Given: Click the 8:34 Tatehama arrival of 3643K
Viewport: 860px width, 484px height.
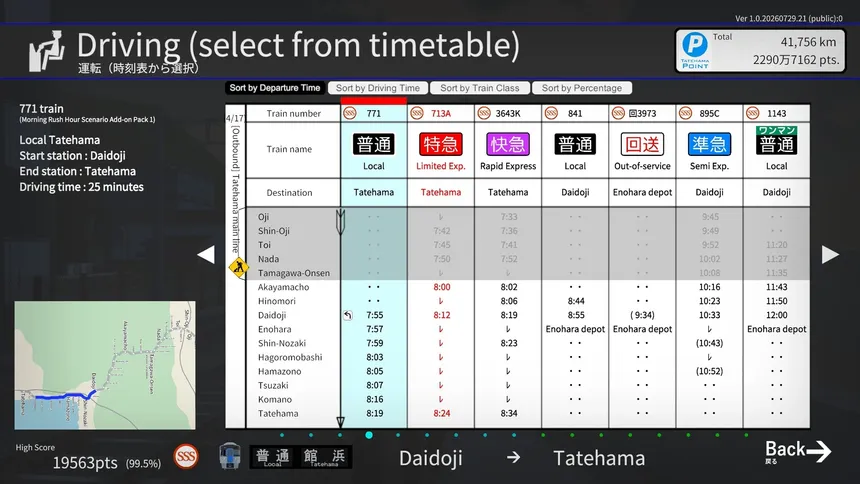Looking at the screenshot, I should coord(508,413).
